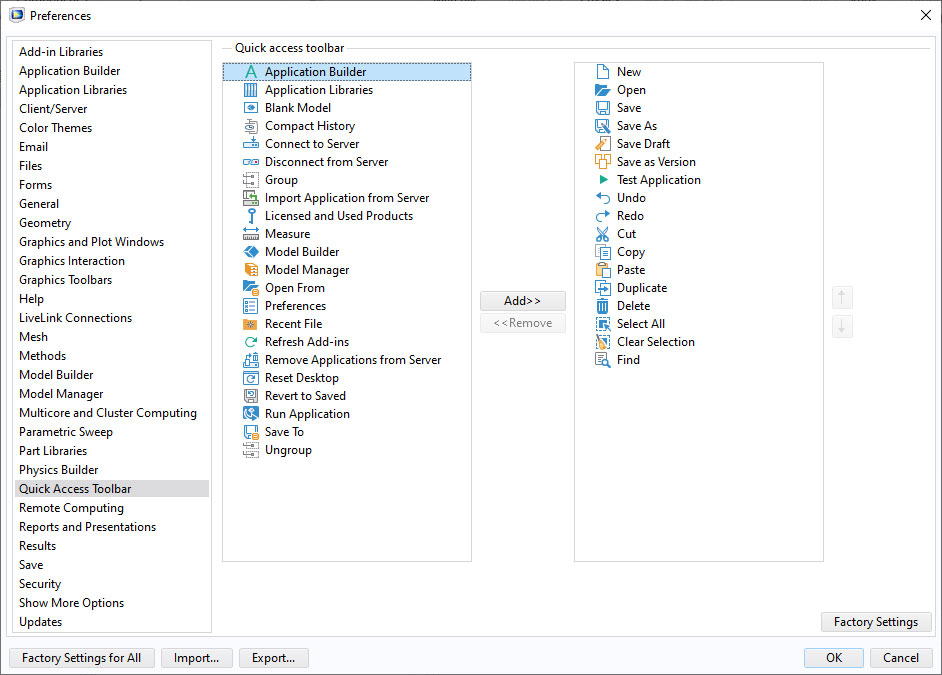The image size is (942, 675).
Task: Click the Factory Settings for All button
Action: [81, 658]
